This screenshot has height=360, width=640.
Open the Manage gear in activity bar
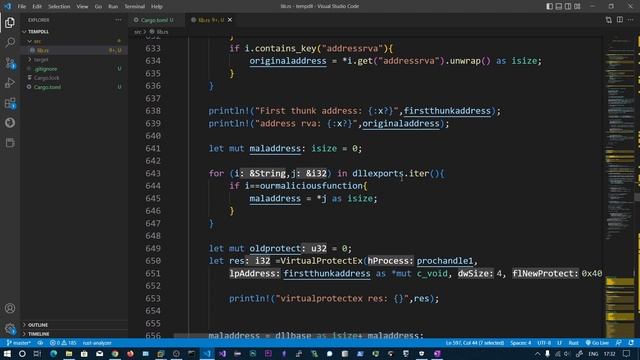pos(10,328)
